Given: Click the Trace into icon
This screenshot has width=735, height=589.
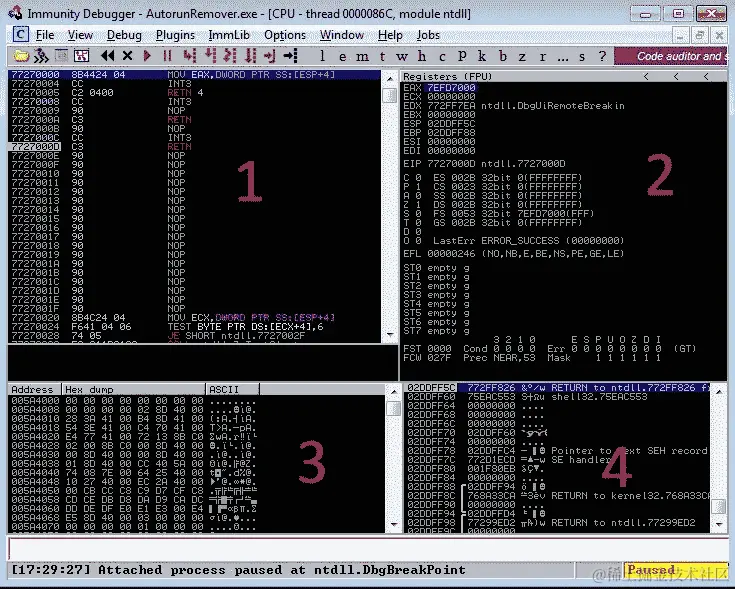Looking at the screenshot, I should (230, 56).
